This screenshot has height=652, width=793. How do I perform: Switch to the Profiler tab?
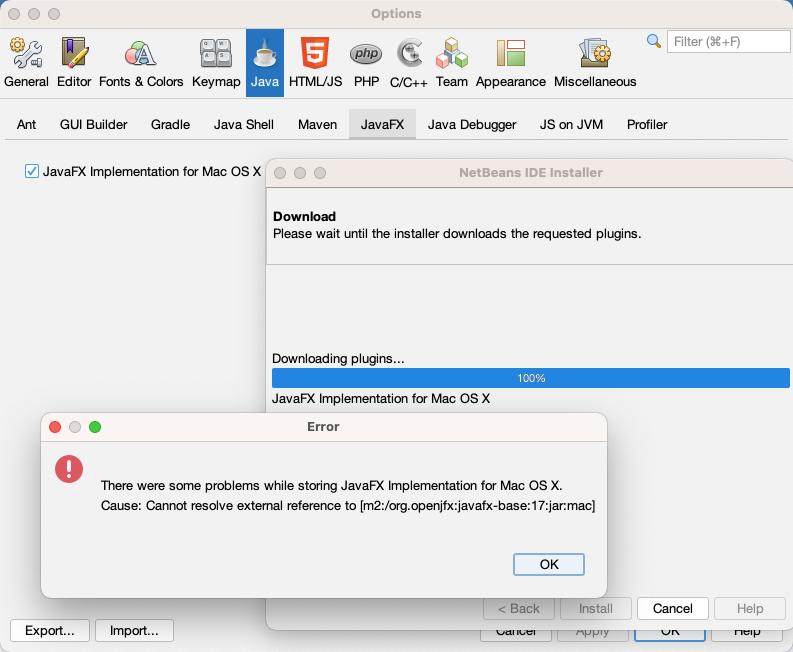[x=647, y=124]
